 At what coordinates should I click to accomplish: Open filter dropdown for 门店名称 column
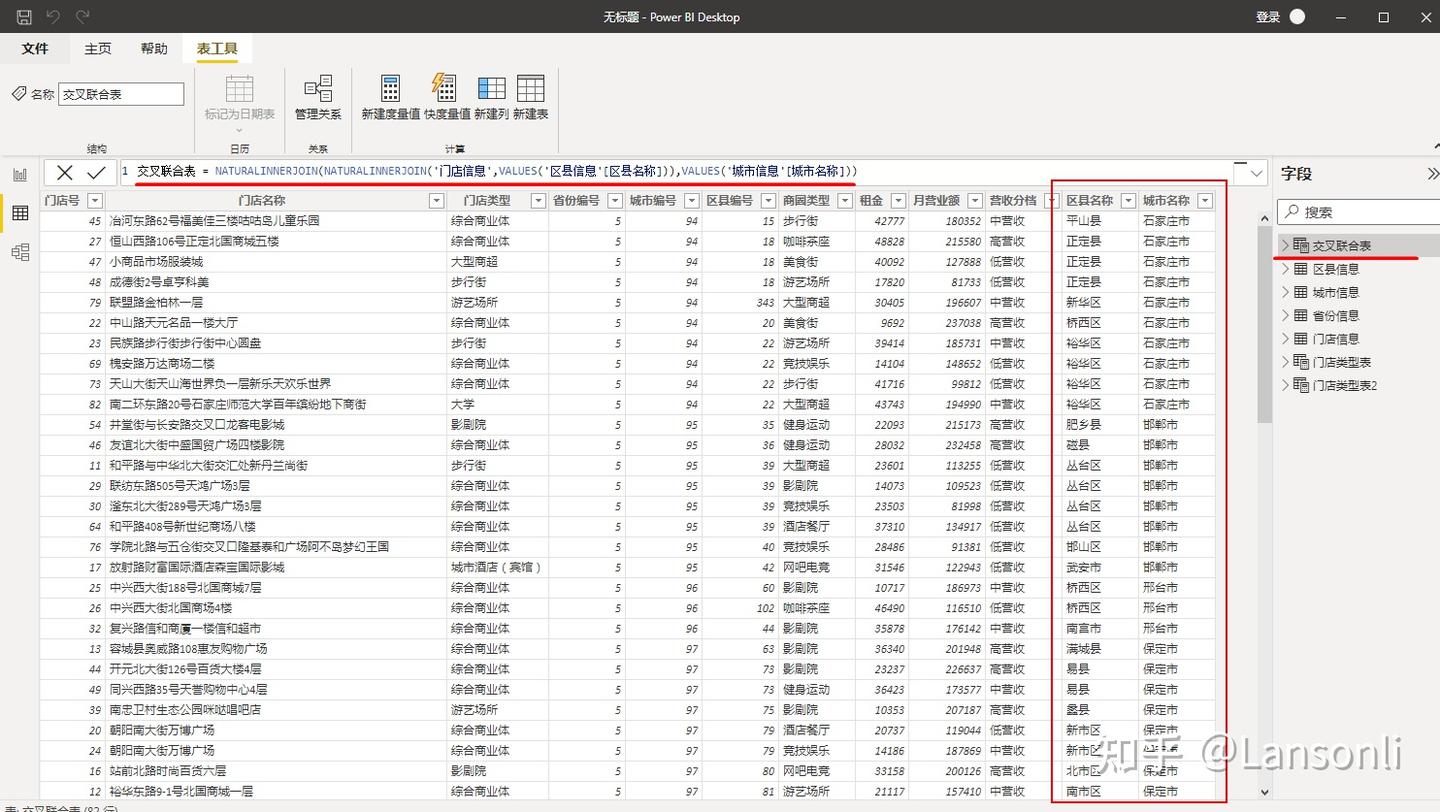[x=436, y=201]
